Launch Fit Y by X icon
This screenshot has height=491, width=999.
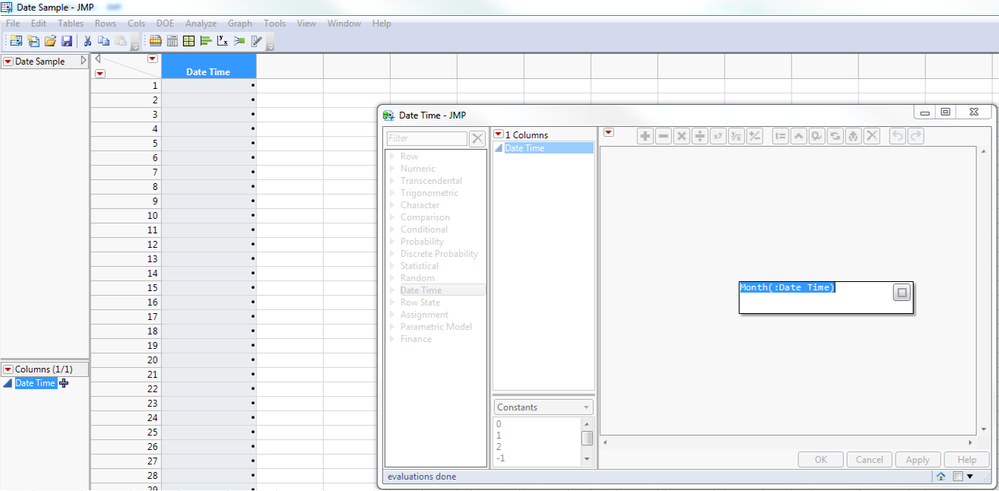click(x=222, y=41)
